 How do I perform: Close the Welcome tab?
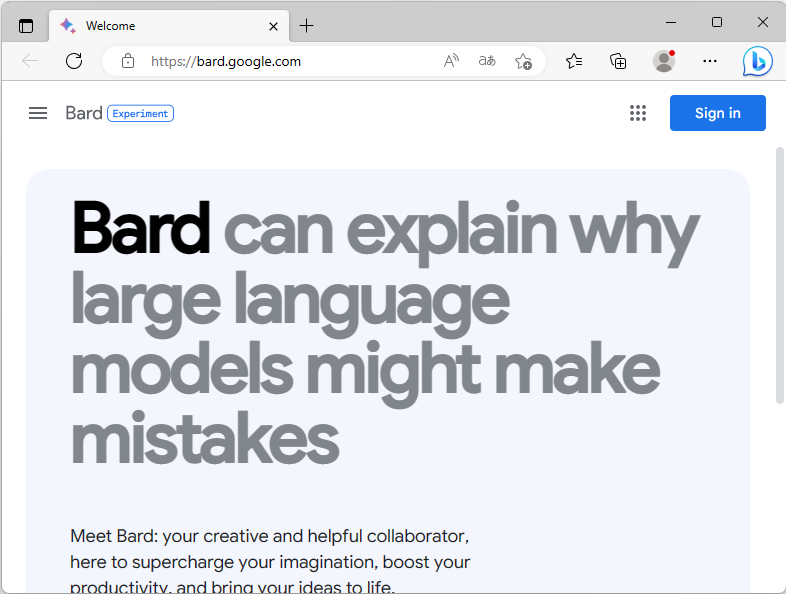[273, 26]
